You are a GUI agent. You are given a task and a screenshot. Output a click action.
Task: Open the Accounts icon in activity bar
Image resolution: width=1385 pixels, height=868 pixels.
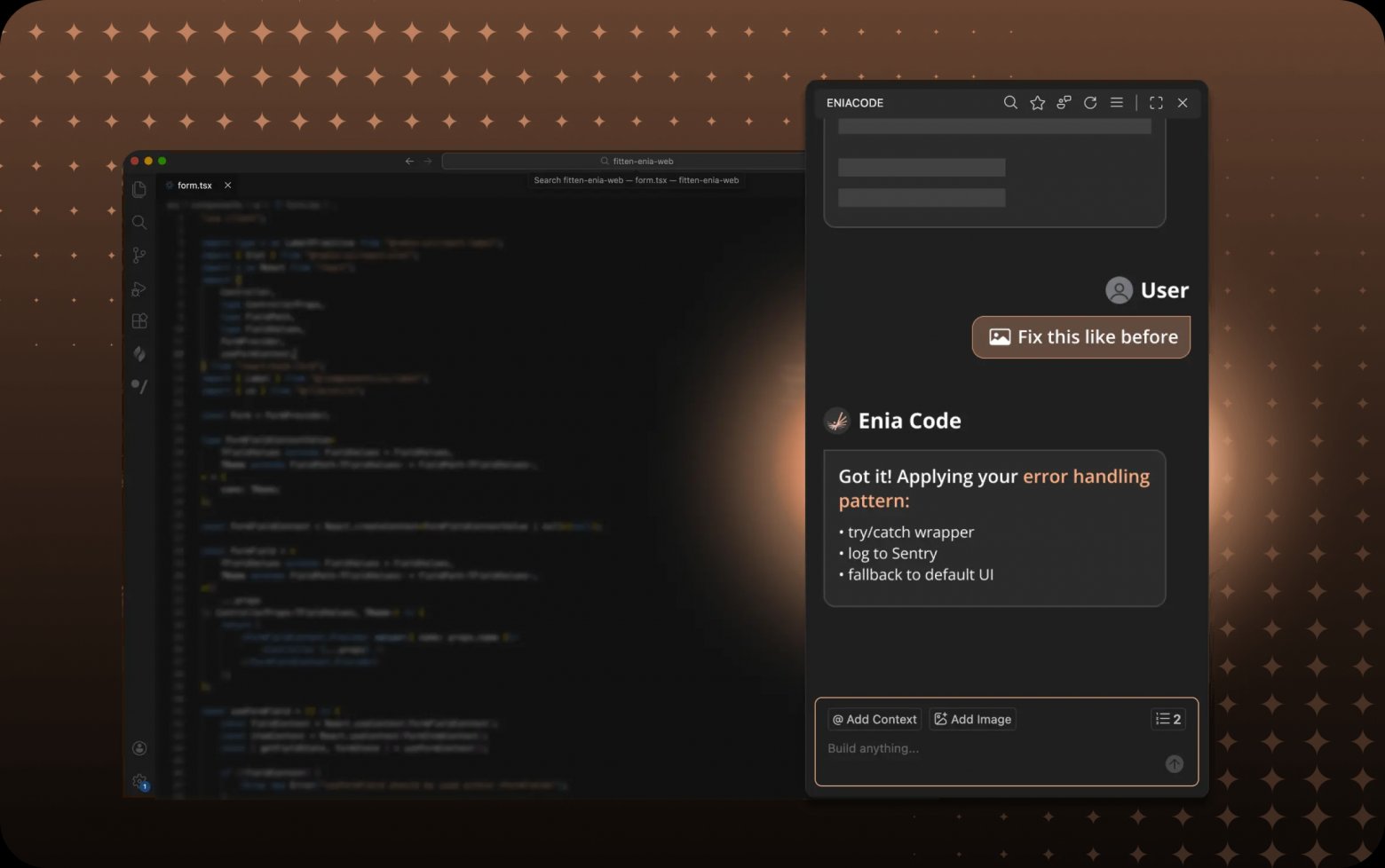139,748
